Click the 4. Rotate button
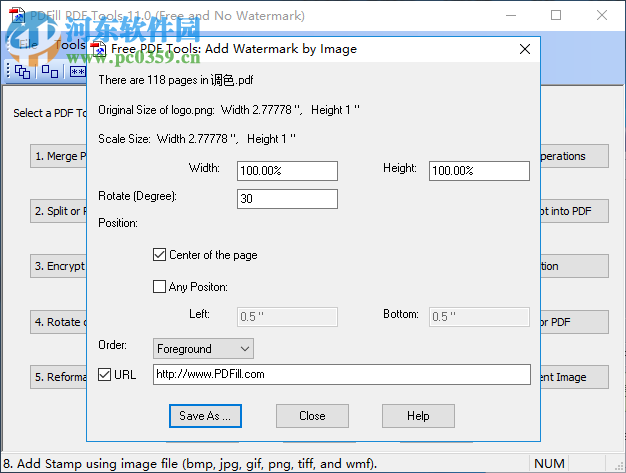Screen dimensions: 626x473 pyautogui.click(x=58, y=322)
